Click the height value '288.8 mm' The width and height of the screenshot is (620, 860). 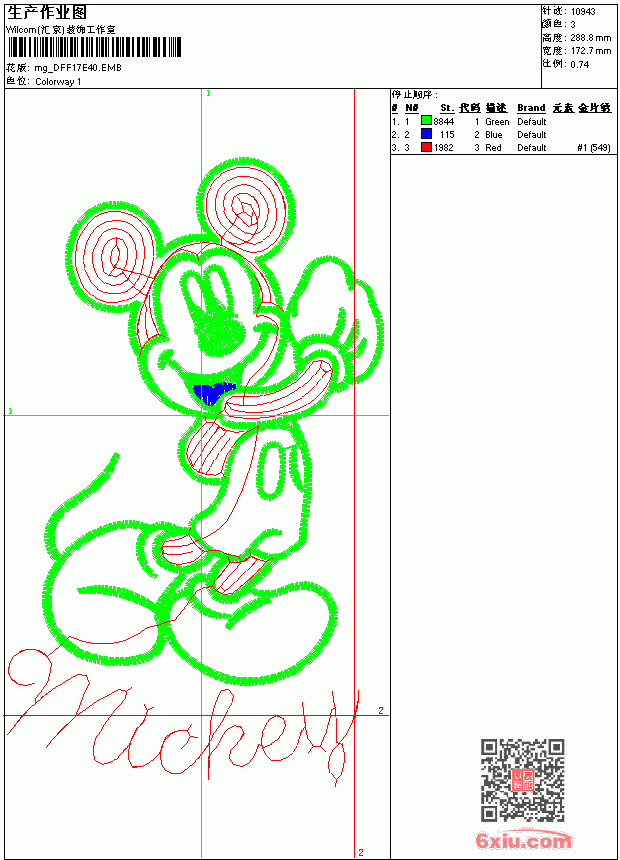click(590, 38)
